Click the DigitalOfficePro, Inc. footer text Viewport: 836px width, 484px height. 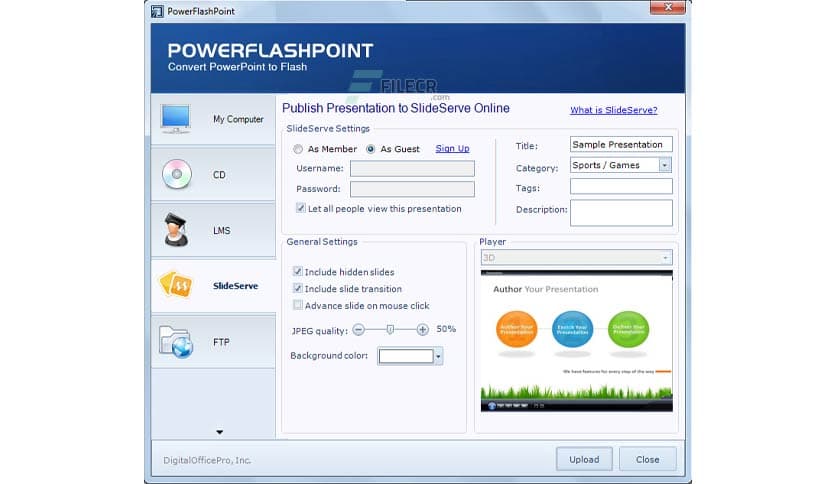click(207, 460)
